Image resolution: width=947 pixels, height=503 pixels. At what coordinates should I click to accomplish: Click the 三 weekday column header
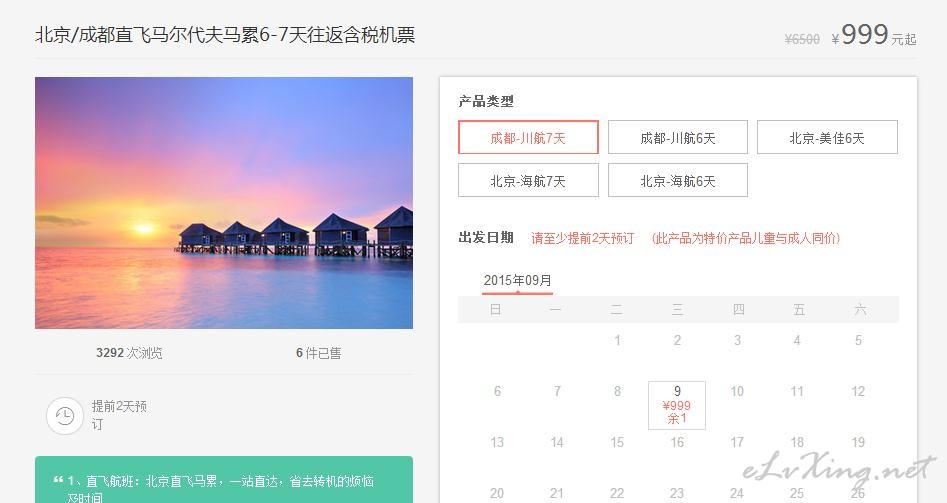click(x=677, y=310)
